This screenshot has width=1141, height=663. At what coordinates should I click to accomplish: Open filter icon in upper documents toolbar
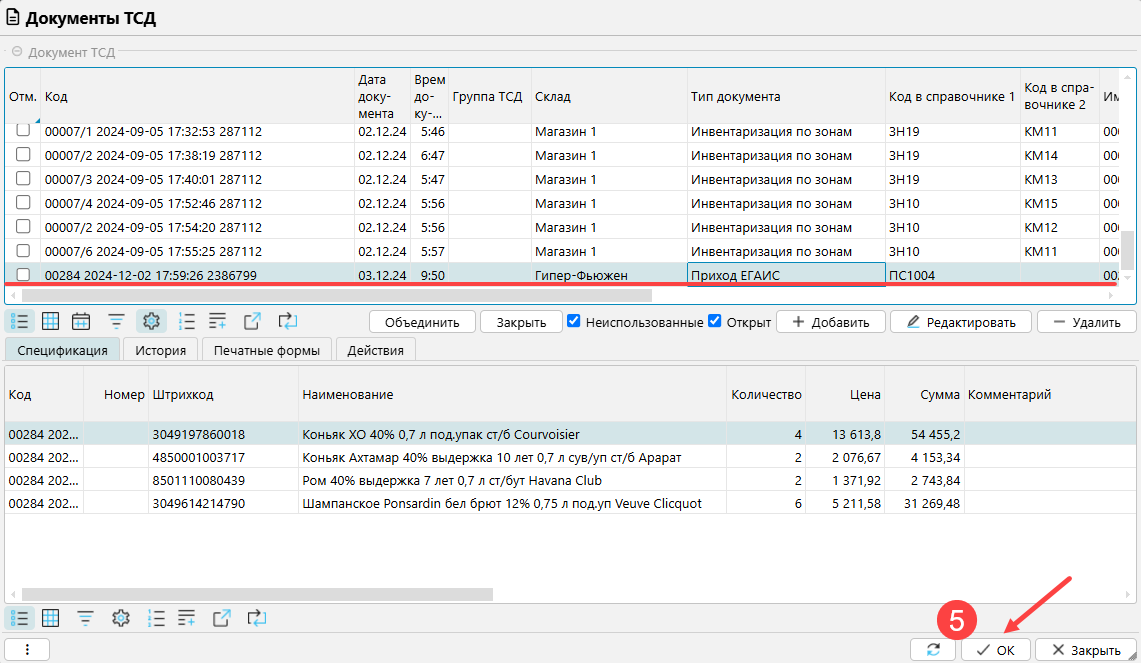point(117,321)
